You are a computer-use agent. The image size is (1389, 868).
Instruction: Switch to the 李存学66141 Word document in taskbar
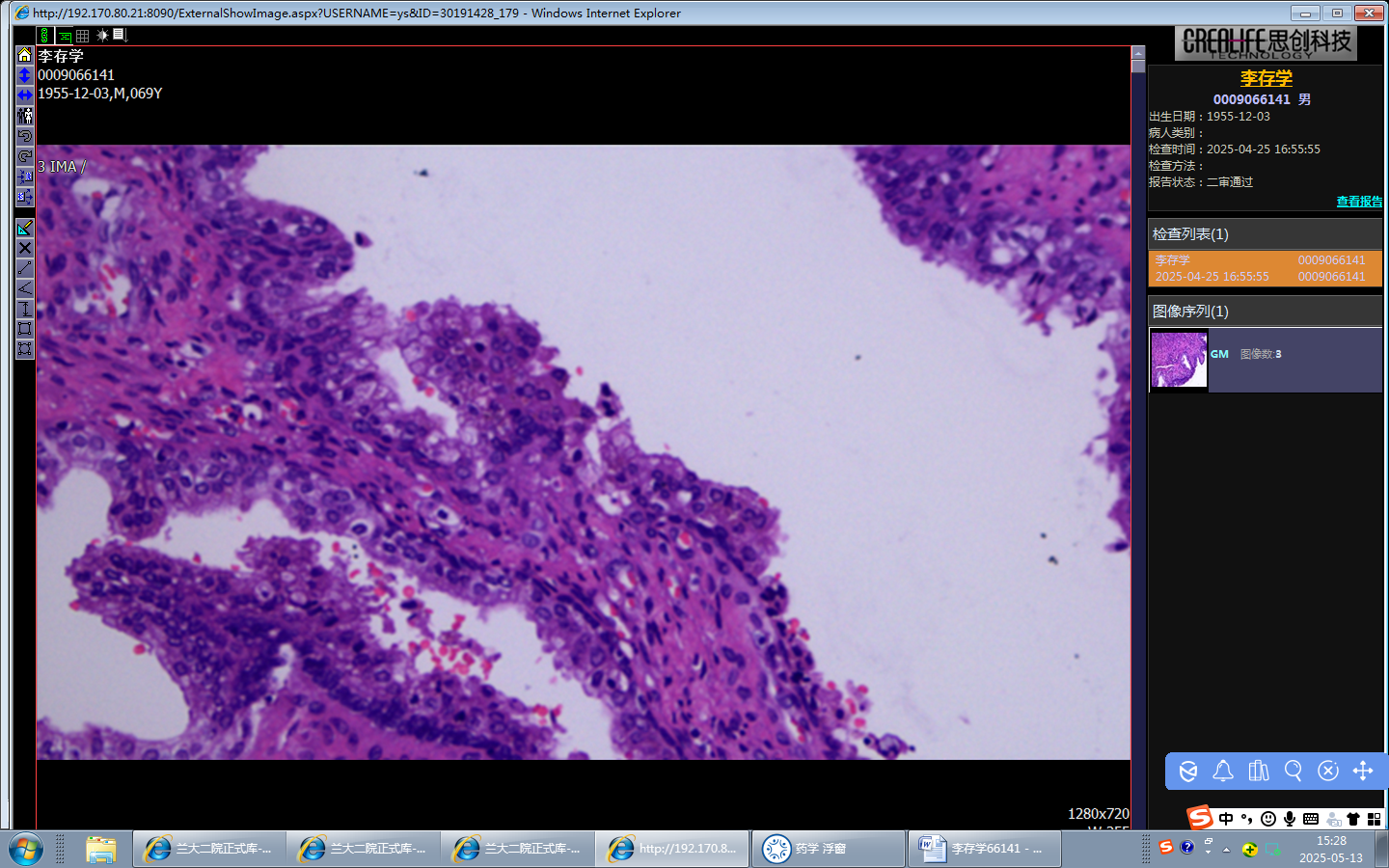pyautogui.click(x=984, y=849)
